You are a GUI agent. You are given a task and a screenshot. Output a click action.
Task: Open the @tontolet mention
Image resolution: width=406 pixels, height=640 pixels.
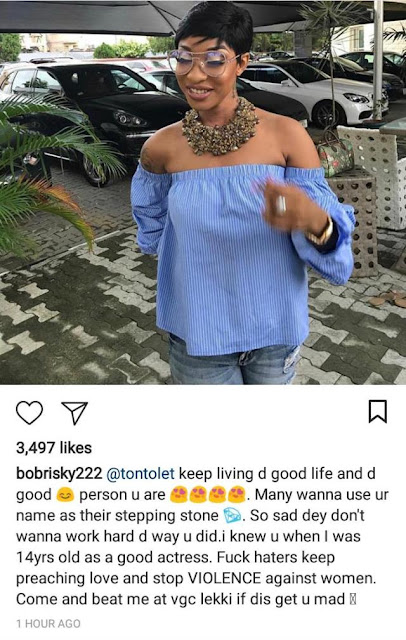[140, 474]
